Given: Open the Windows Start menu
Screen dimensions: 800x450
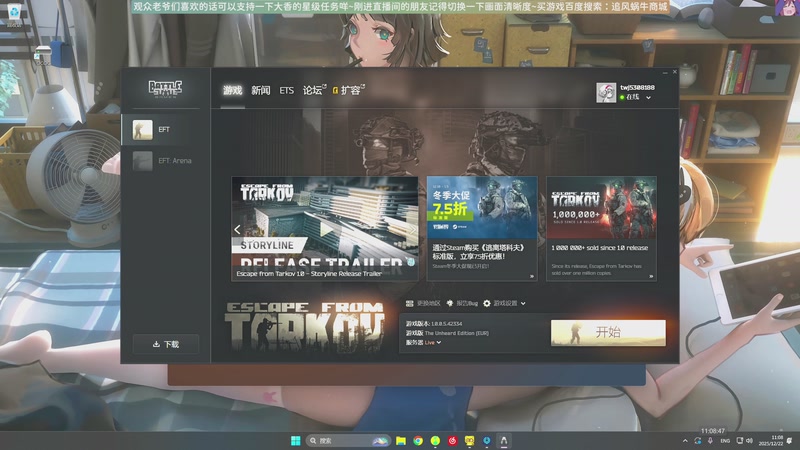Looking at the screenshot, I should tap(295, 440).
